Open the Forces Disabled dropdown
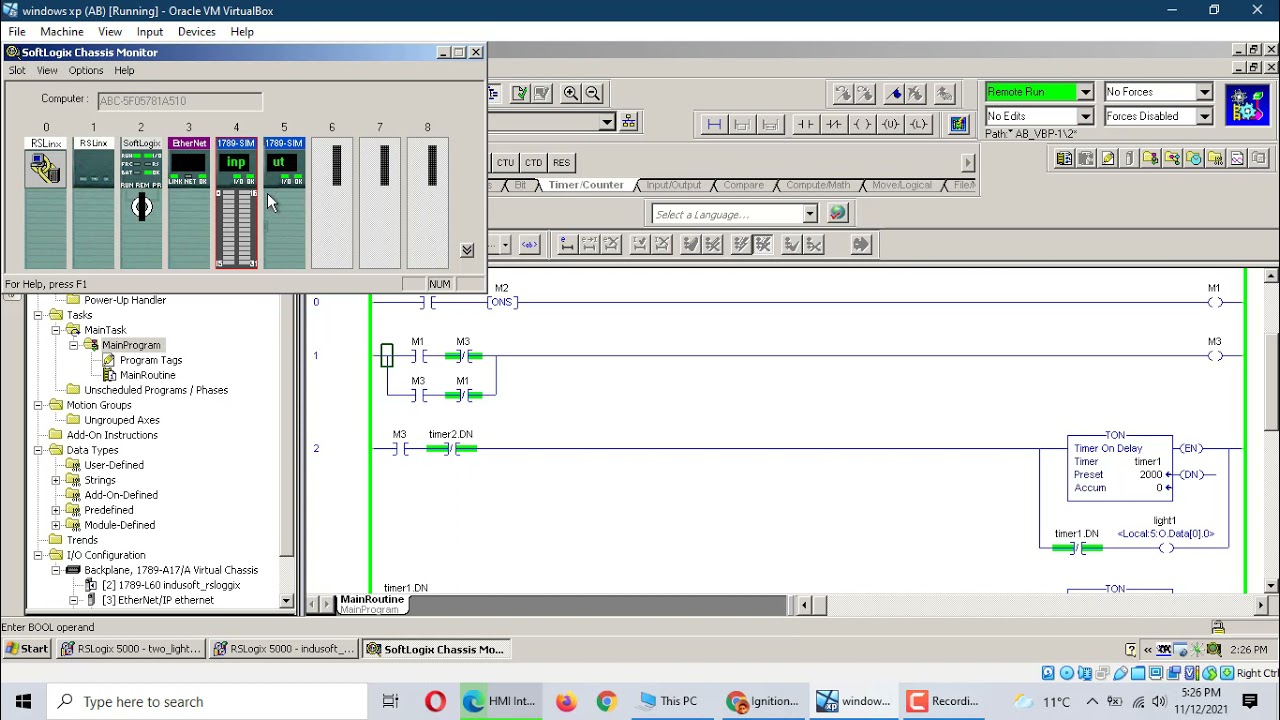Image resolution: width=1280 pixels, height=720 pixels. [x=1204, y=116]
